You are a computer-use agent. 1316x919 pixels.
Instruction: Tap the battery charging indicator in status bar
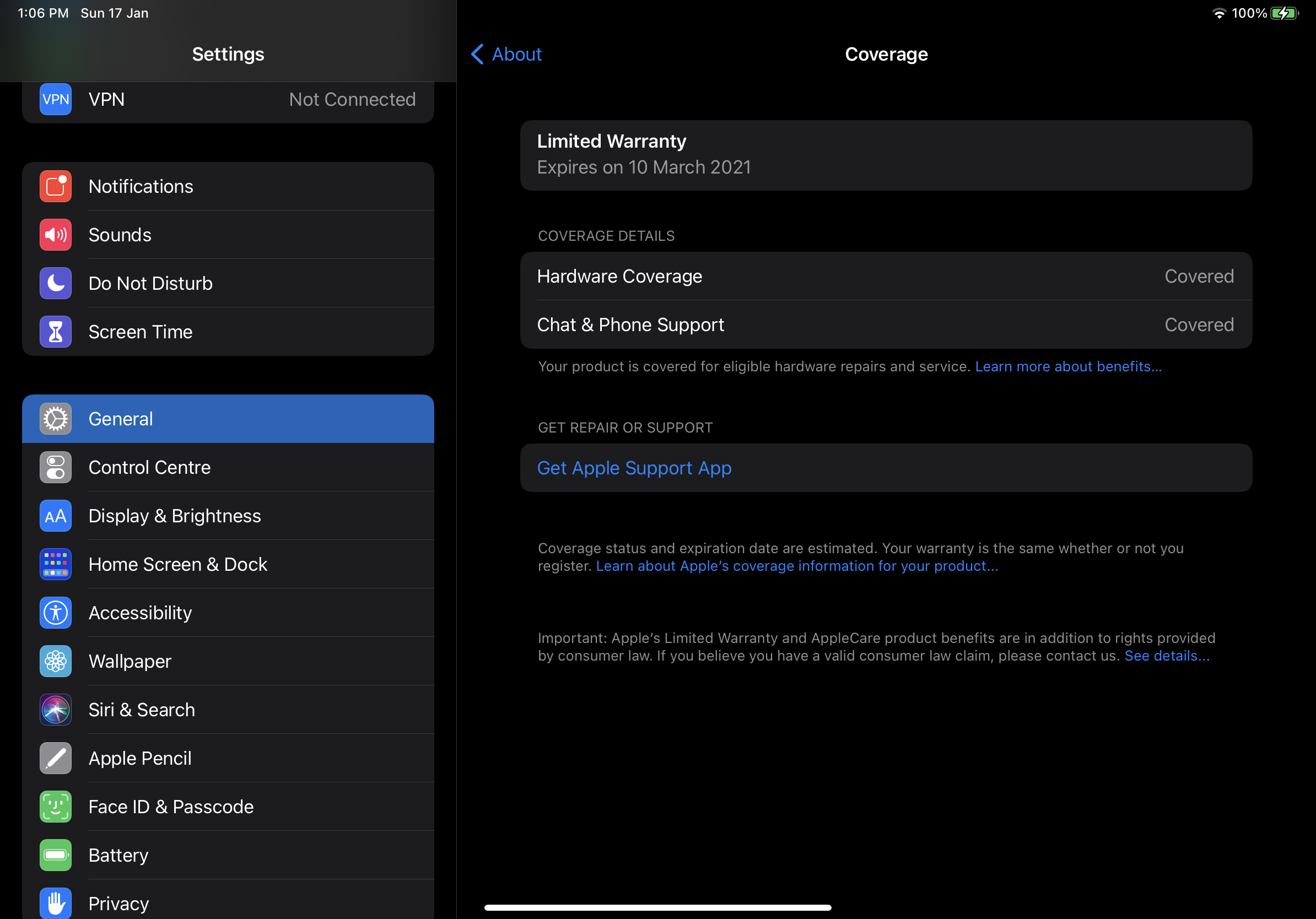click(1285, 13)
